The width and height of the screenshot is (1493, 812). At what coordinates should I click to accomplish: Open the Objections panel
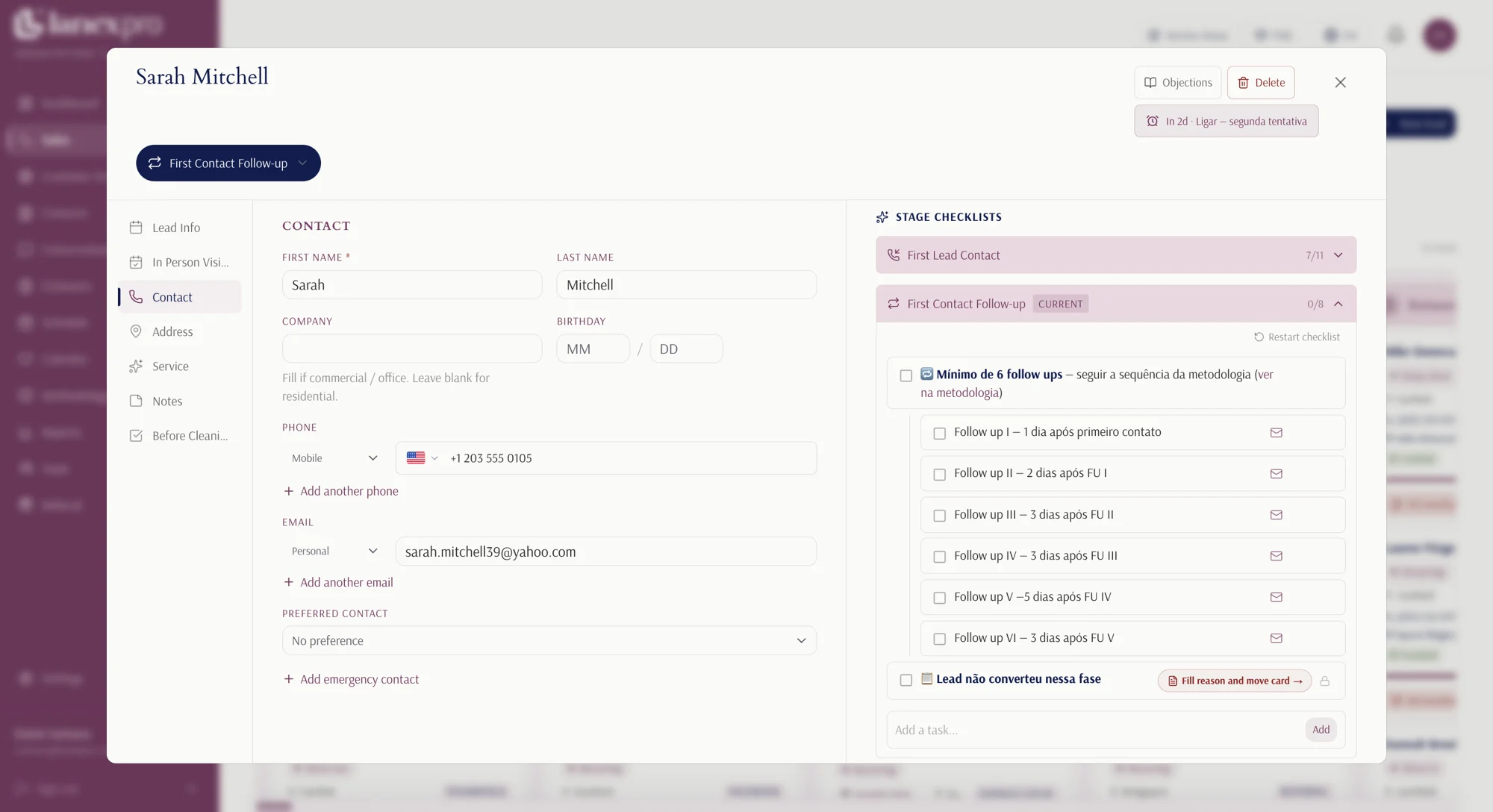point(1178,83)
